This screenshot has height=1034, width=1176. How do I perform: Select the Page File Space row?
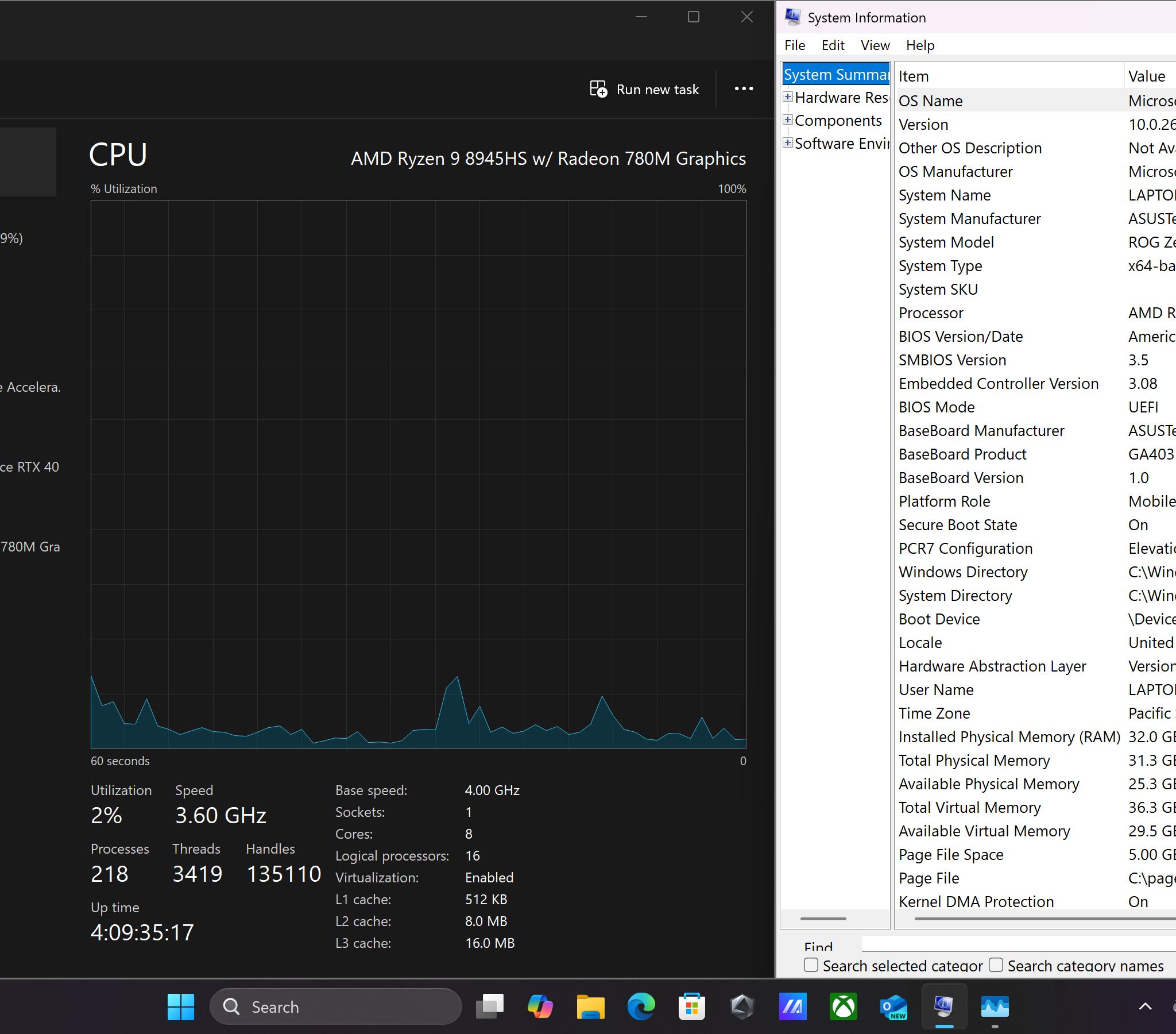coord(1036,854)
